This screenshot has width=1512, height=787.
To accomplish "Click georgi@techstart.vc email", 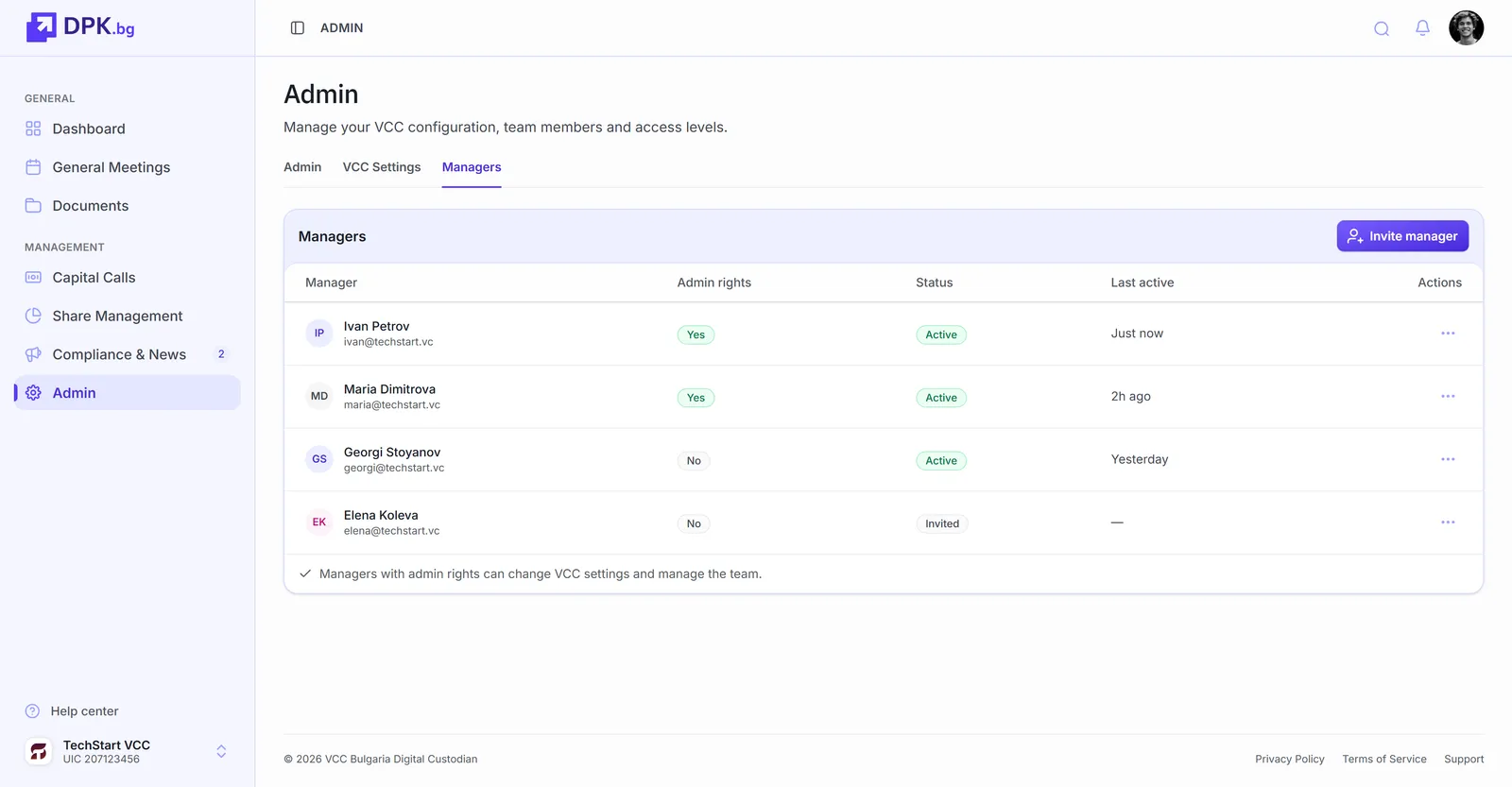I will point(394,468).
